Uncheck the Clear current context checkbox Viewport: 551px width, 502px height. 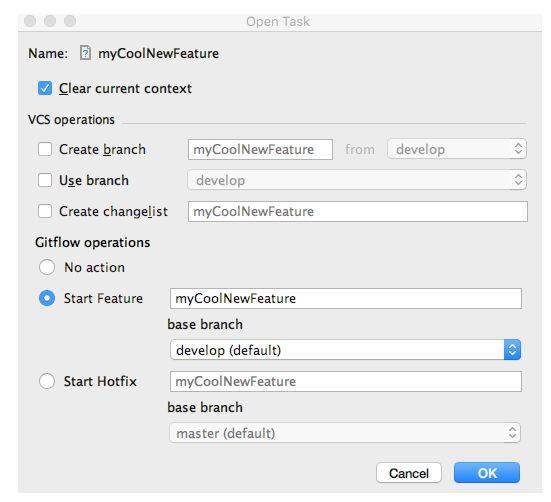point(45,88)
